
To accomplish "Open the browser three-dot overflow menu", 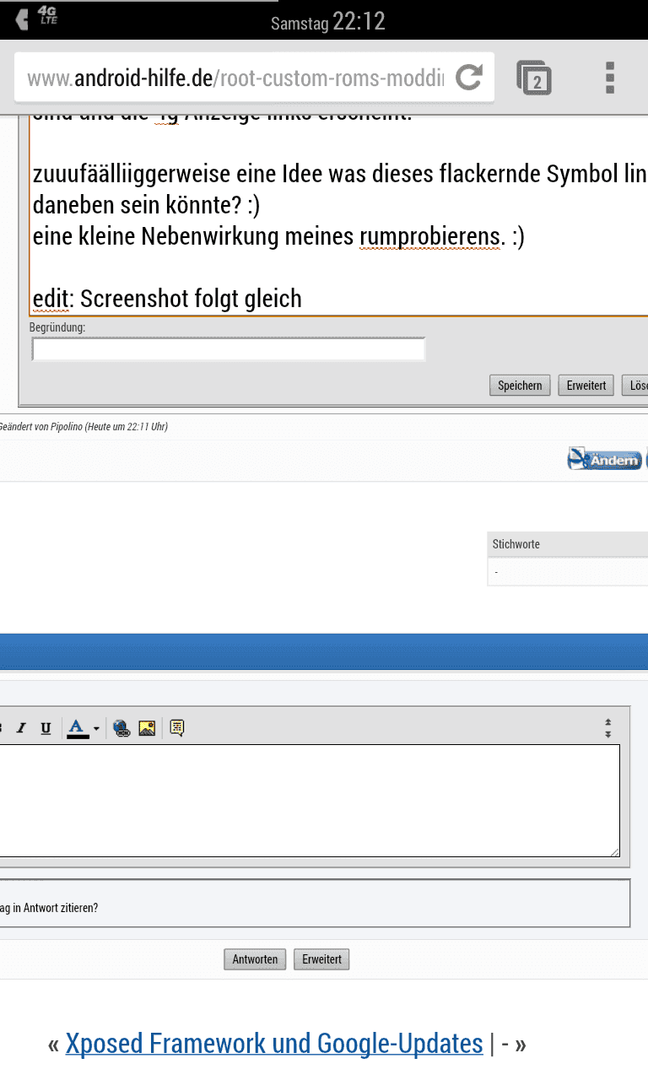I will [x=609, y=77].
